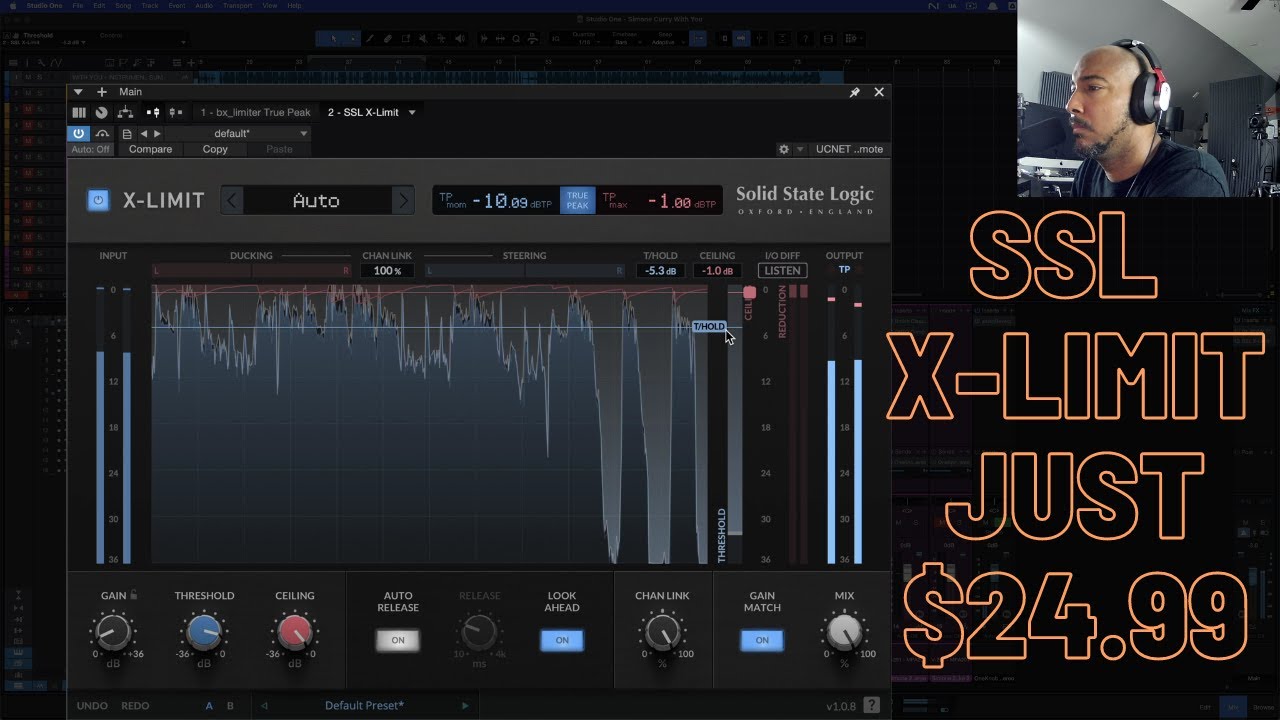Click the RELEASE time knob
The width and height of the screenshot is (1280, 720).
pyautogui.click(x=479, y=631)
